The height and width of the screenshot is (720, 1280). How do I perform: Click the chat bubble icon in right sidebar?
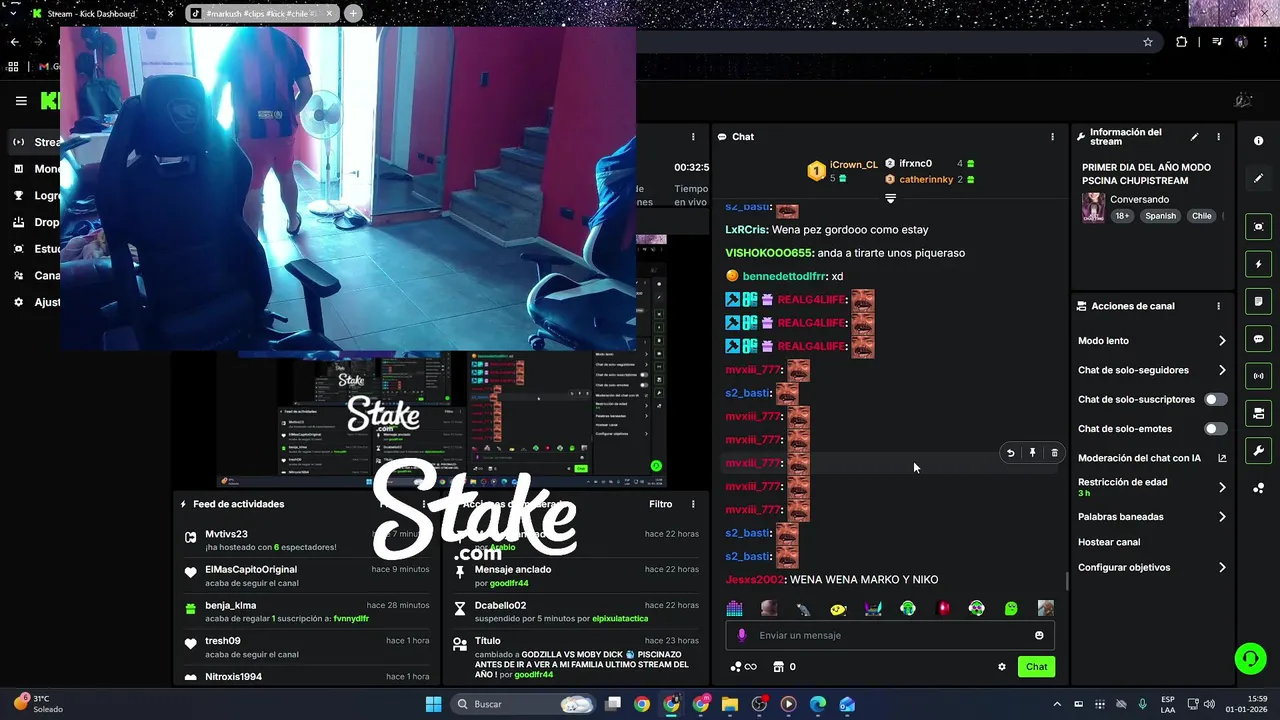(x=1258, y=339)
